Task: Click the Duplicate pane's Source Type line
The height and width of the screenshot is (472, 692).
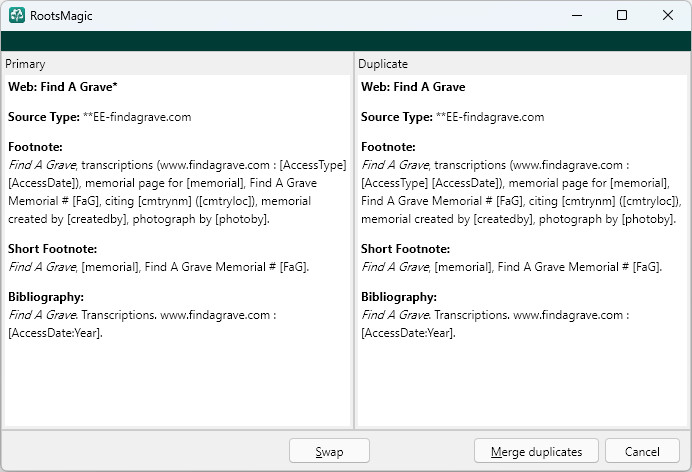Action: [452, 117]
